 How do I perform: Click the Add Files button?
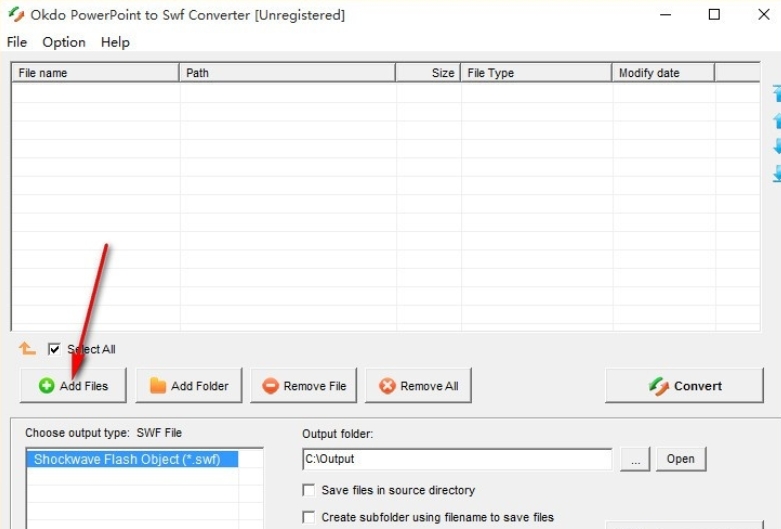pyautogui.click(x=73, y=386)
